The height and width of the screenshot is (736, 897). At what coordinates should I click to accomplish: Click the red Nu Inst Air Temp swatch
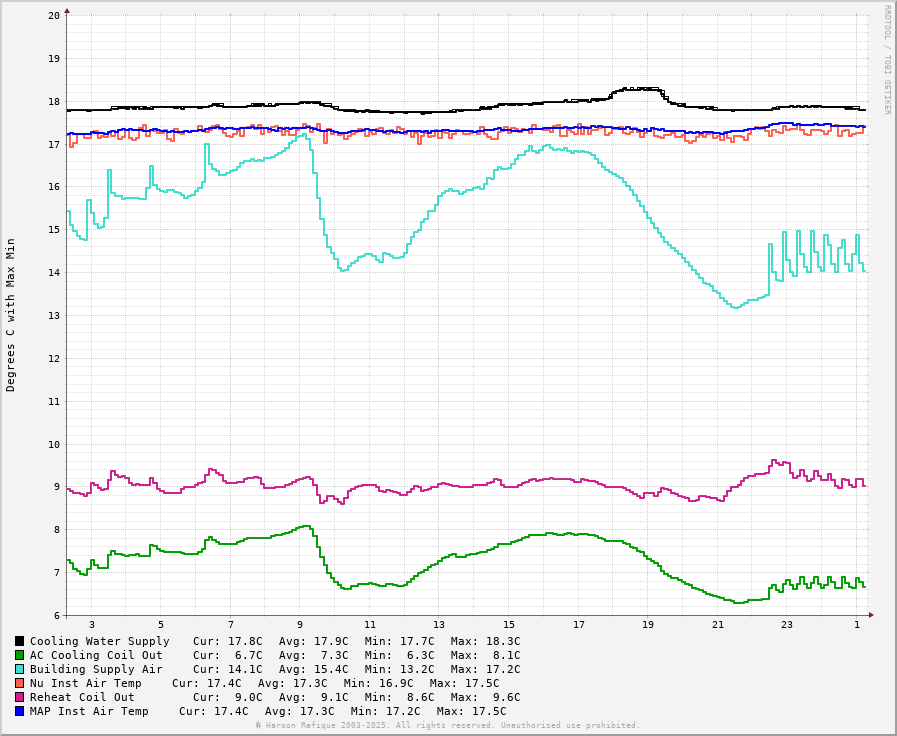20,683
